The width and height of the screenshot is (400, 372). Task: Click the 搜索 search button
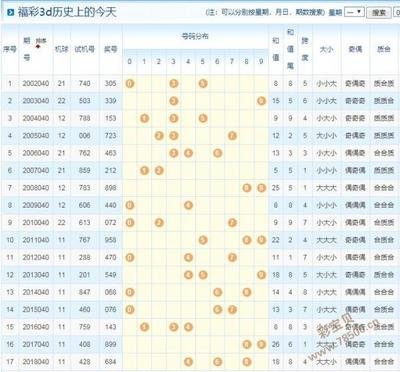pyautogui.click(x=379, y=13)
